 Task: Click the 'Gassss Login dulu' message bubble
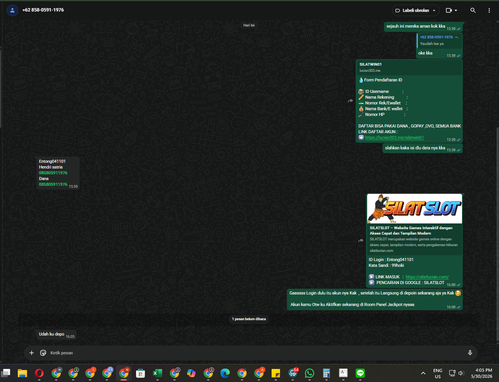375,299
